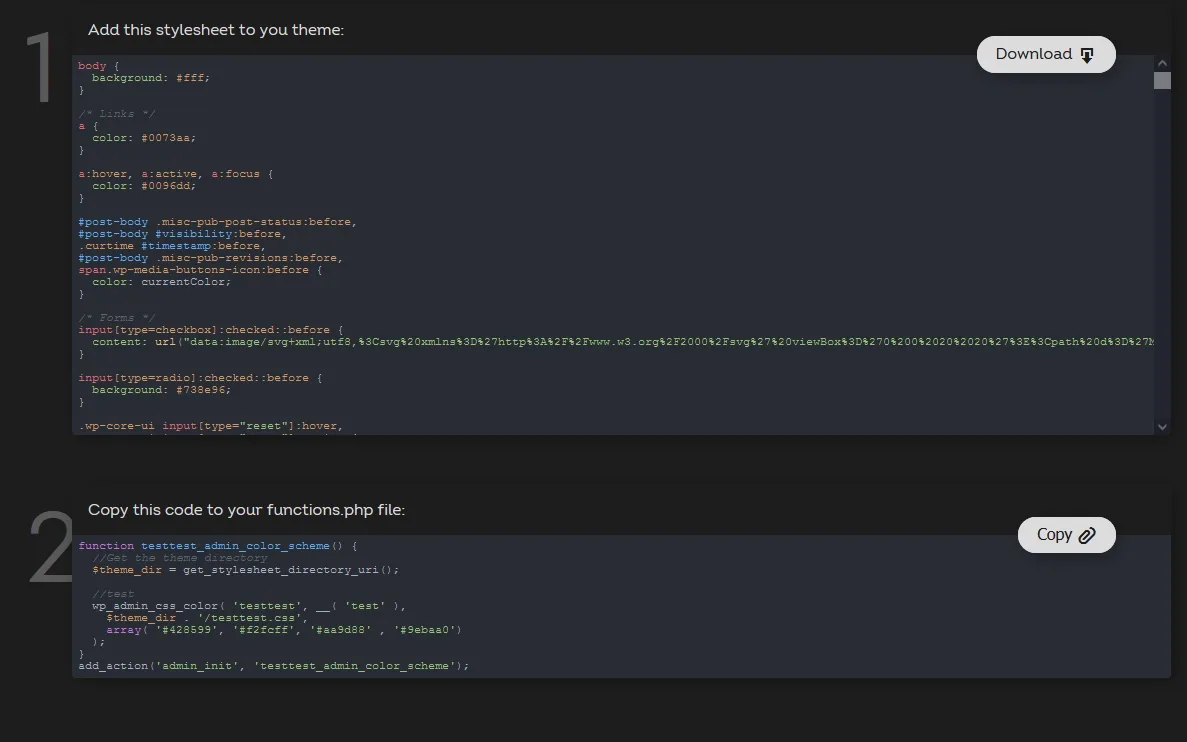The image size is (1187, 742).
Task: Click the 'background: #738e96;' declaration
Action: pos(161,390)
